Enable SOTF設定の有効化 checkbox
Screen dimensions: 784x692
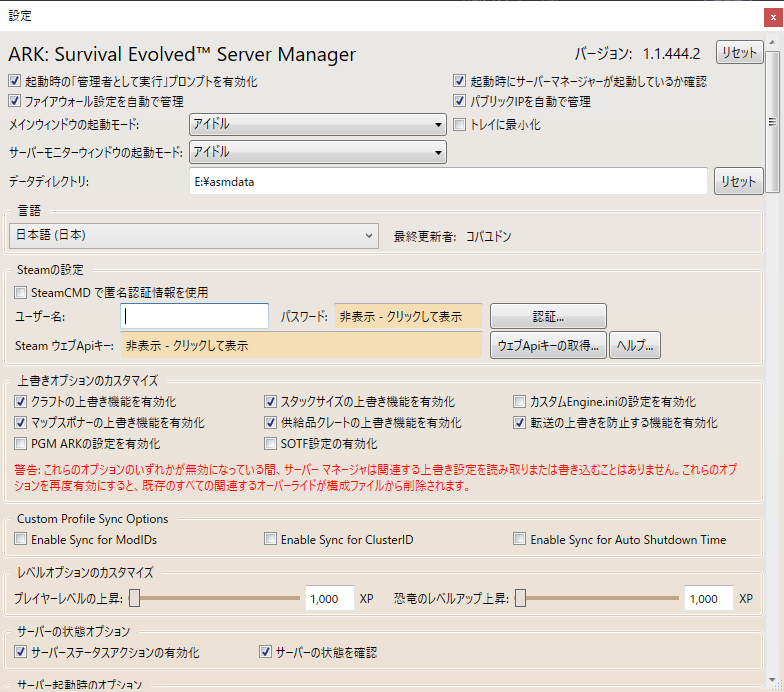click(x=270, y=444)
